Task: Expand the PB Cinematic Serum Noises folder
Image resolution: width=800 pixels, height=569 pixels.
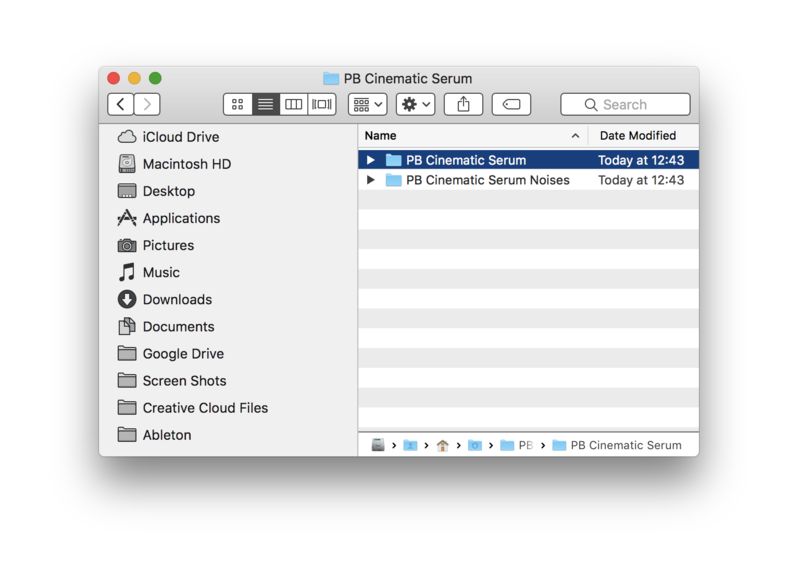Action: 371,180
